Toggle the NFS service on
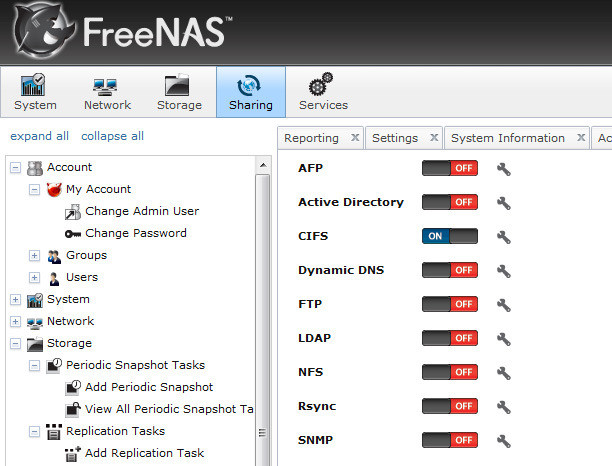 point(449,372)
